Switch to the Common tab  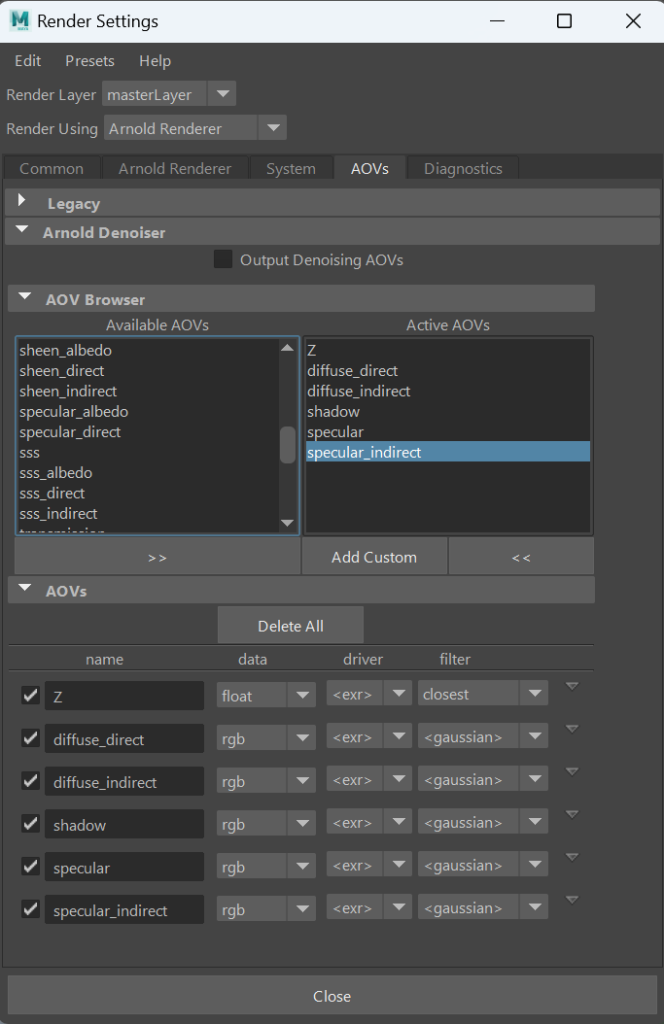pyautogui.click(x=52, y=168)
